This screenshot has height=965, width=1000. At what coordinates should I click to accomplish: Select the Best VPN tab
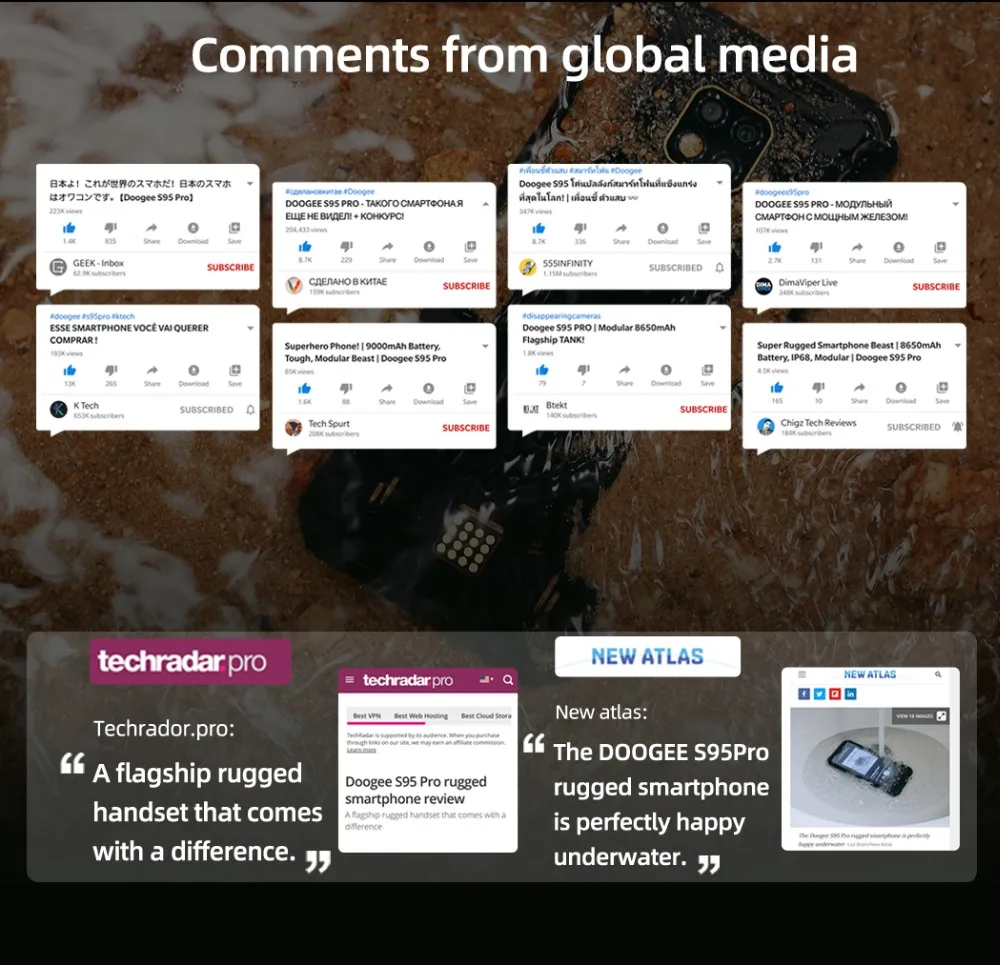point(367,716)
